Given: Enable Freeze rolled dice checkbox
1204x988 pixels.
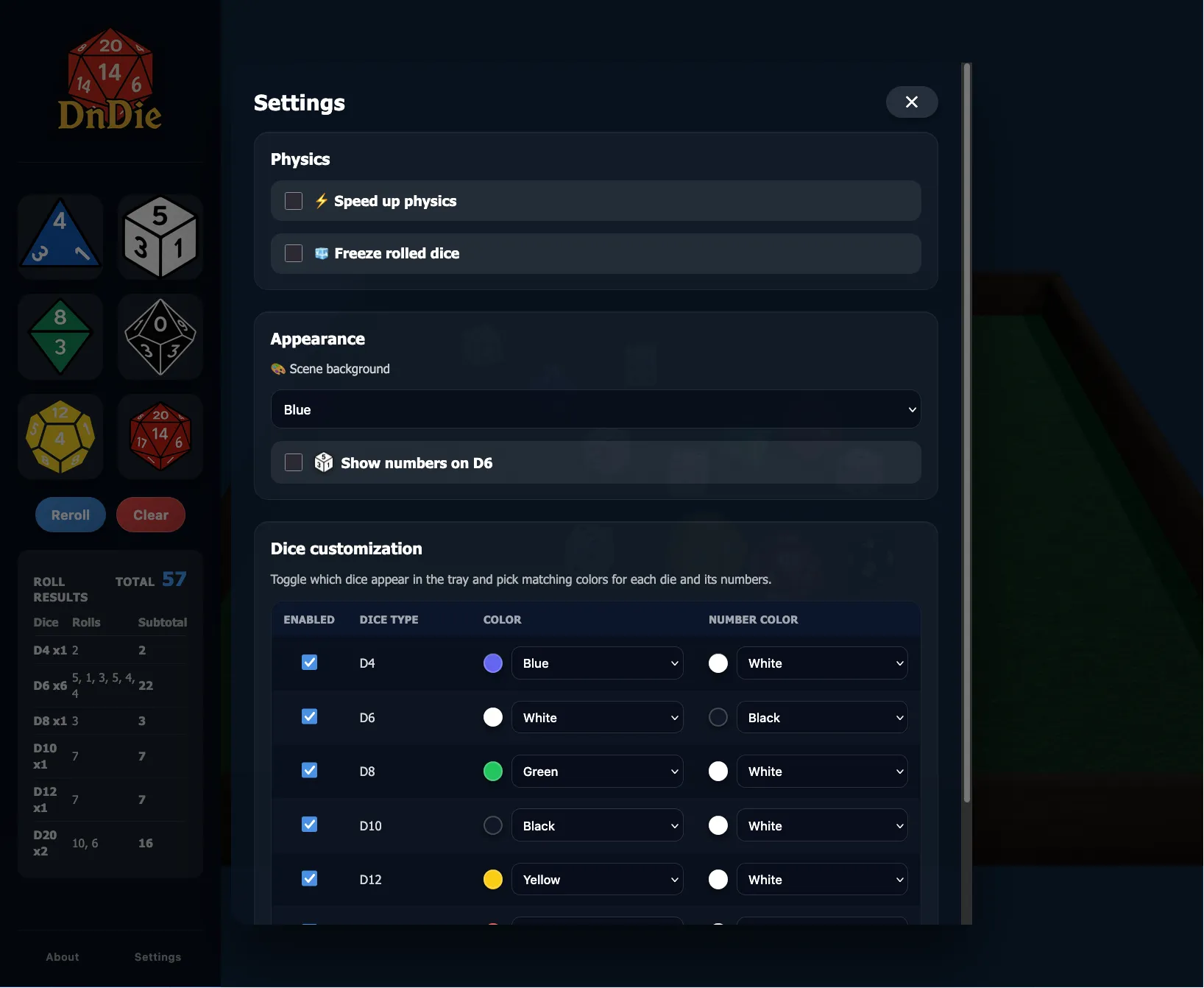Looking at the screenshot, I should click(x=294, y=253).
